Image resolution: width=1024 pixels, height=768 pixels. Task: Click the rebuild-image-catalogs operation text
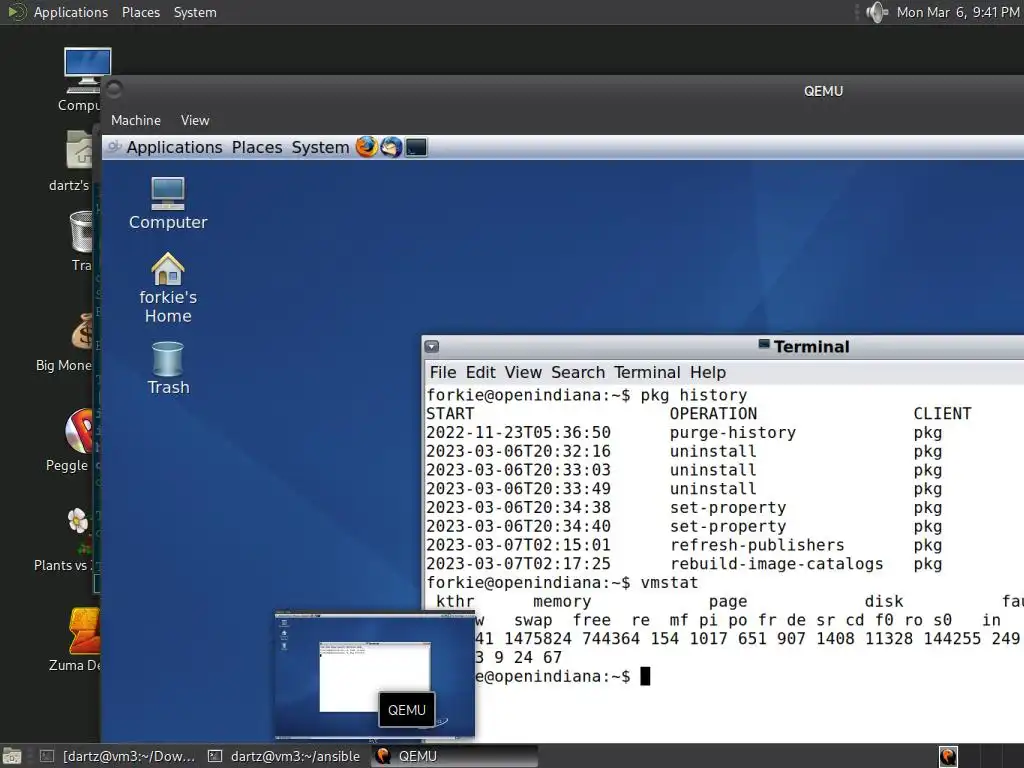point(776,564)
